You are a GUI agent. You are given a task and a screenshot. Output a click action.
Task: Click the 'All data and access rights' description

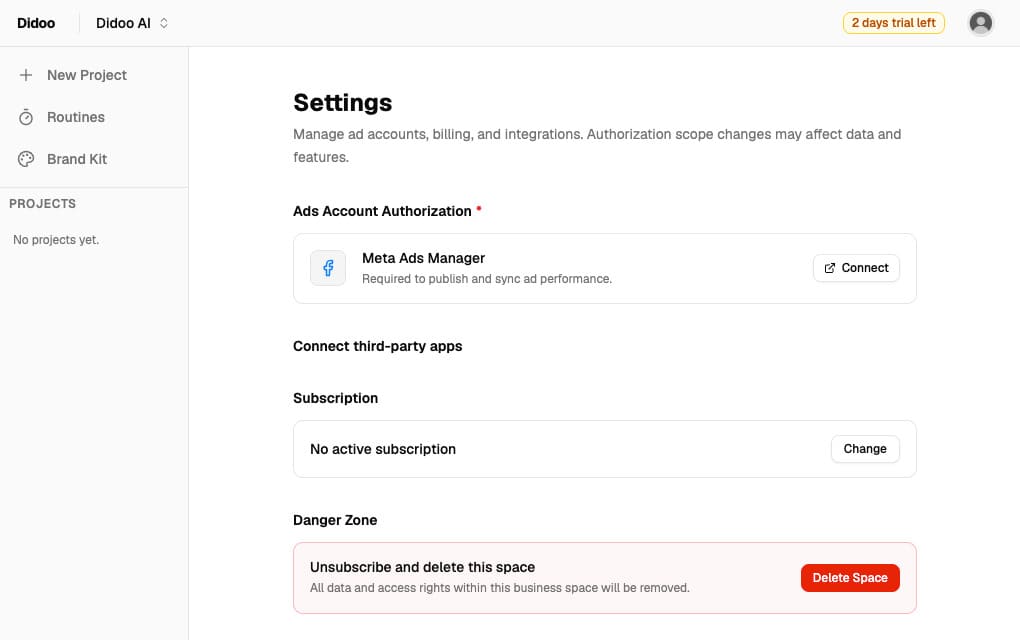500,588
